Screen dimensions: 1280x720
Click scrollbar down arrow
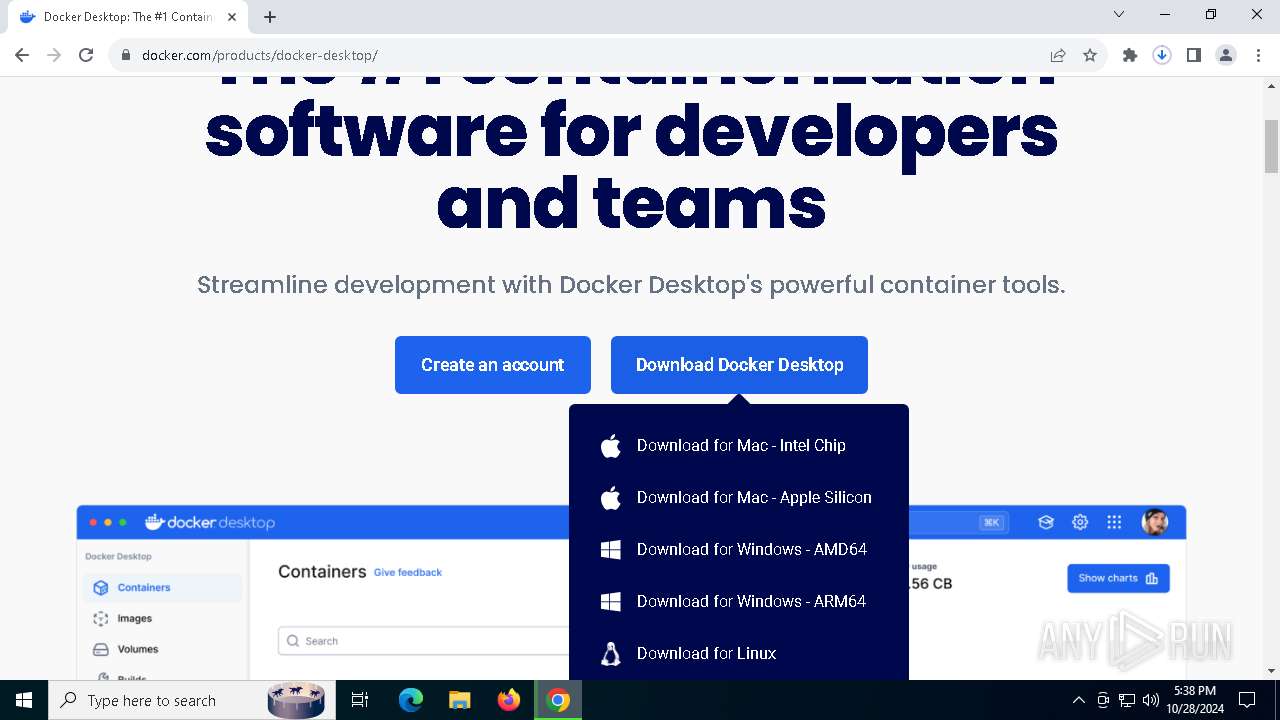[x=1272, y=671]
